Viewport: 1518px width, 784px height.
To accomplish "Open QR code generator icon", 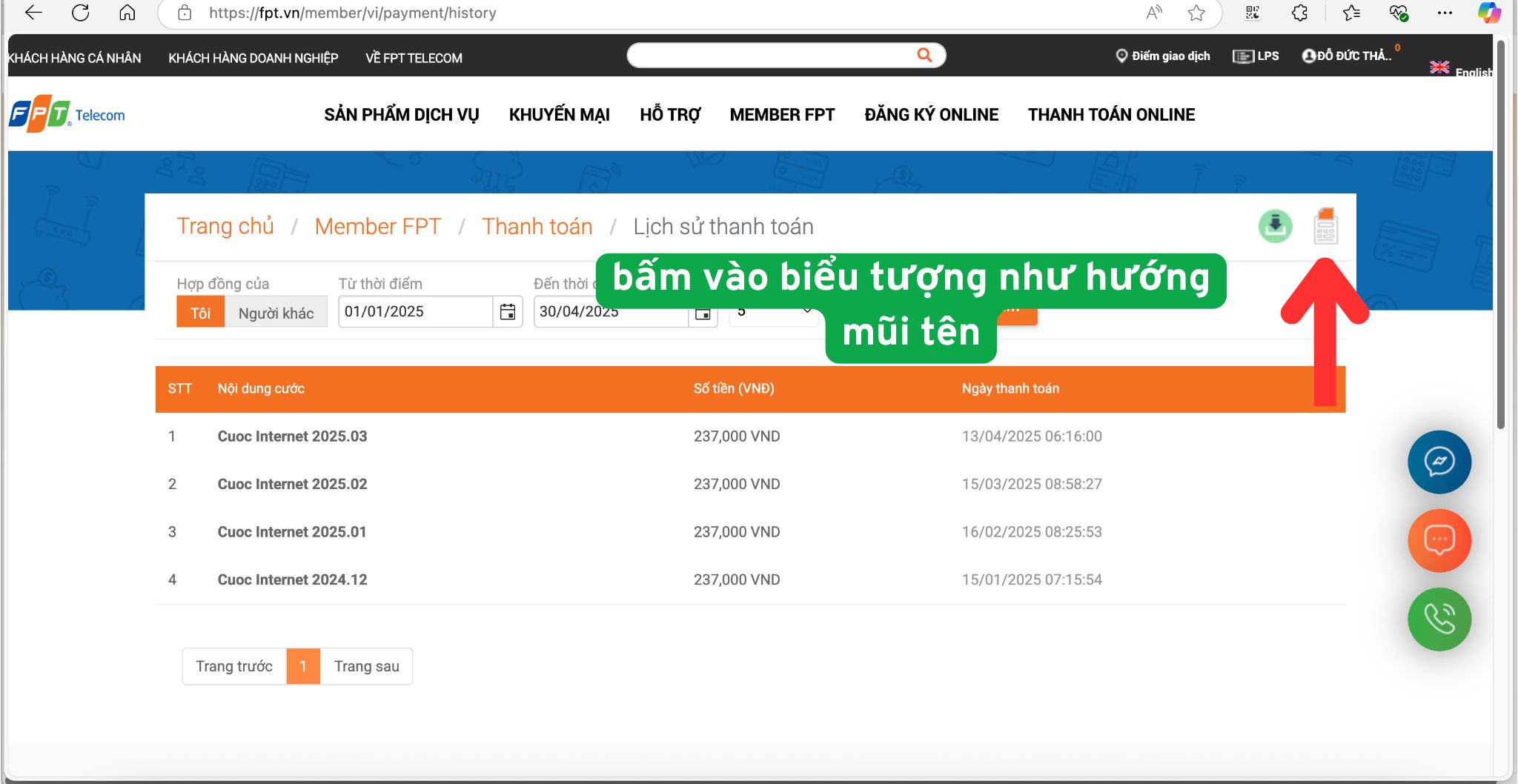I will pos(1253,13).
